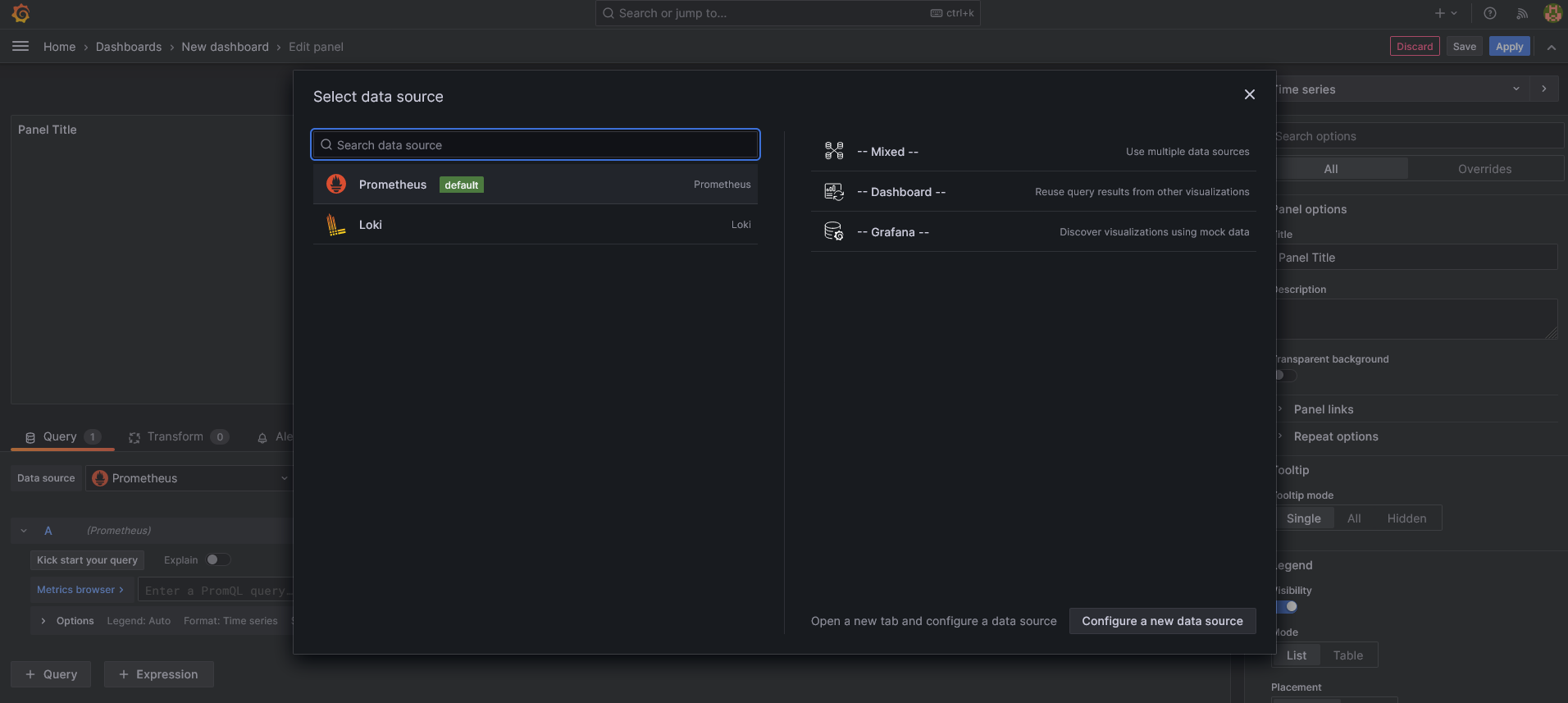Toggle the Transparent background switch
The image size is (1568, 703).
1284,376
